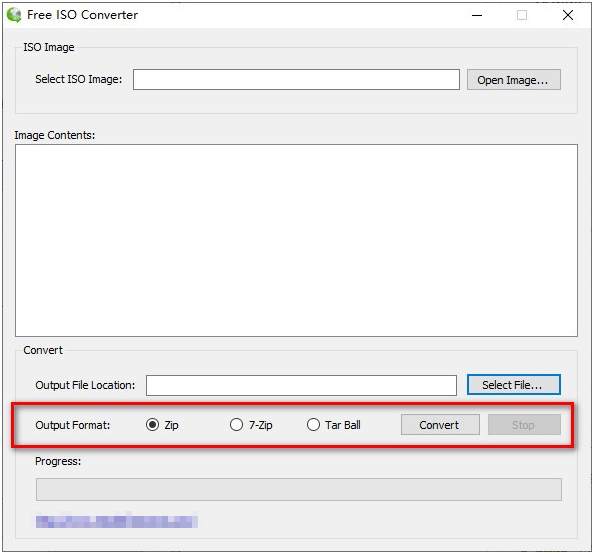Close the Free ISO Converter window
The height and width of the screenshot is (554, 594).
567,15
